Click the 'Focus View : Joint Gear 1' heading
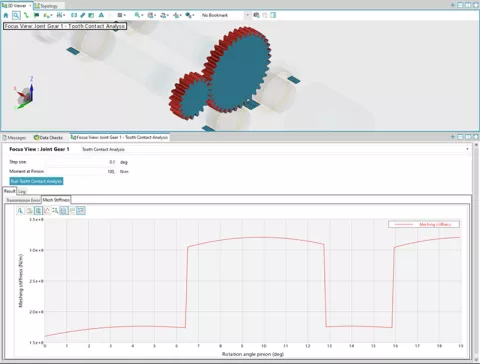This screenshot has height=364, width=480. [39, 149]
